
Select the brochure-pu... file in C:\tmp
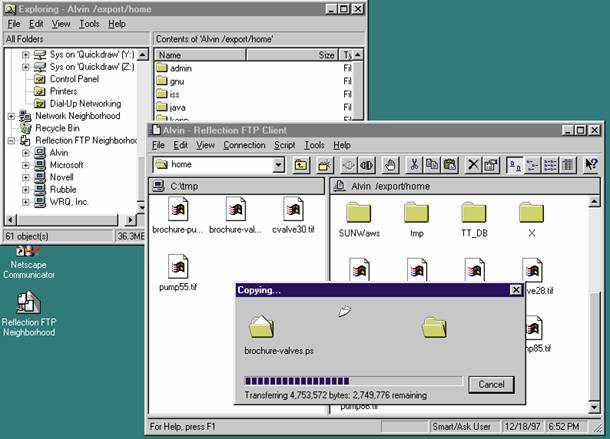(177, 216)
